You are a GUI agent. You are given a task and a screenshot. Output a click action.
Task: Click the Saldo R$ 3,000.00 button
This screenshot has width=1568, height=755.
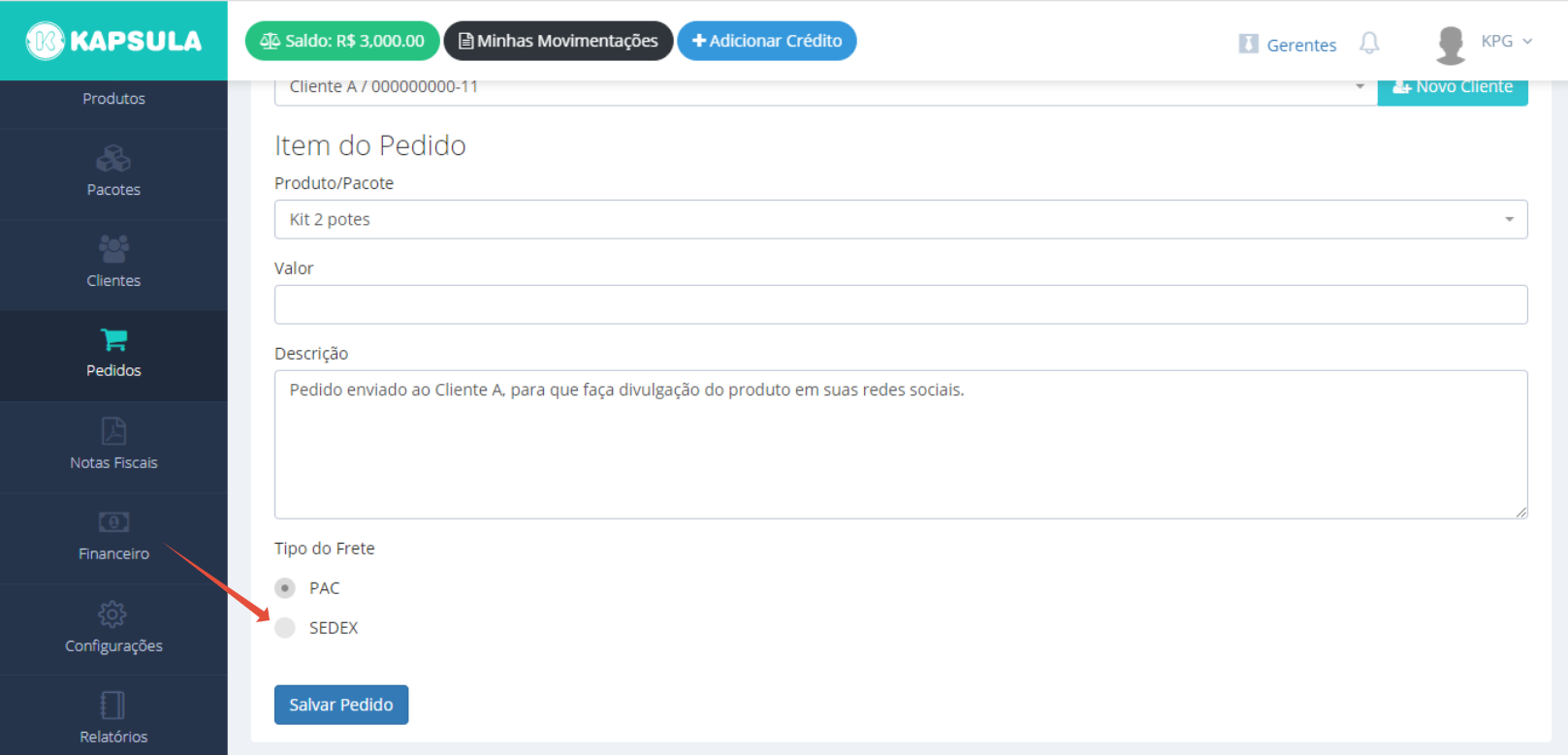pyautogui.click(x=342, y=41)
